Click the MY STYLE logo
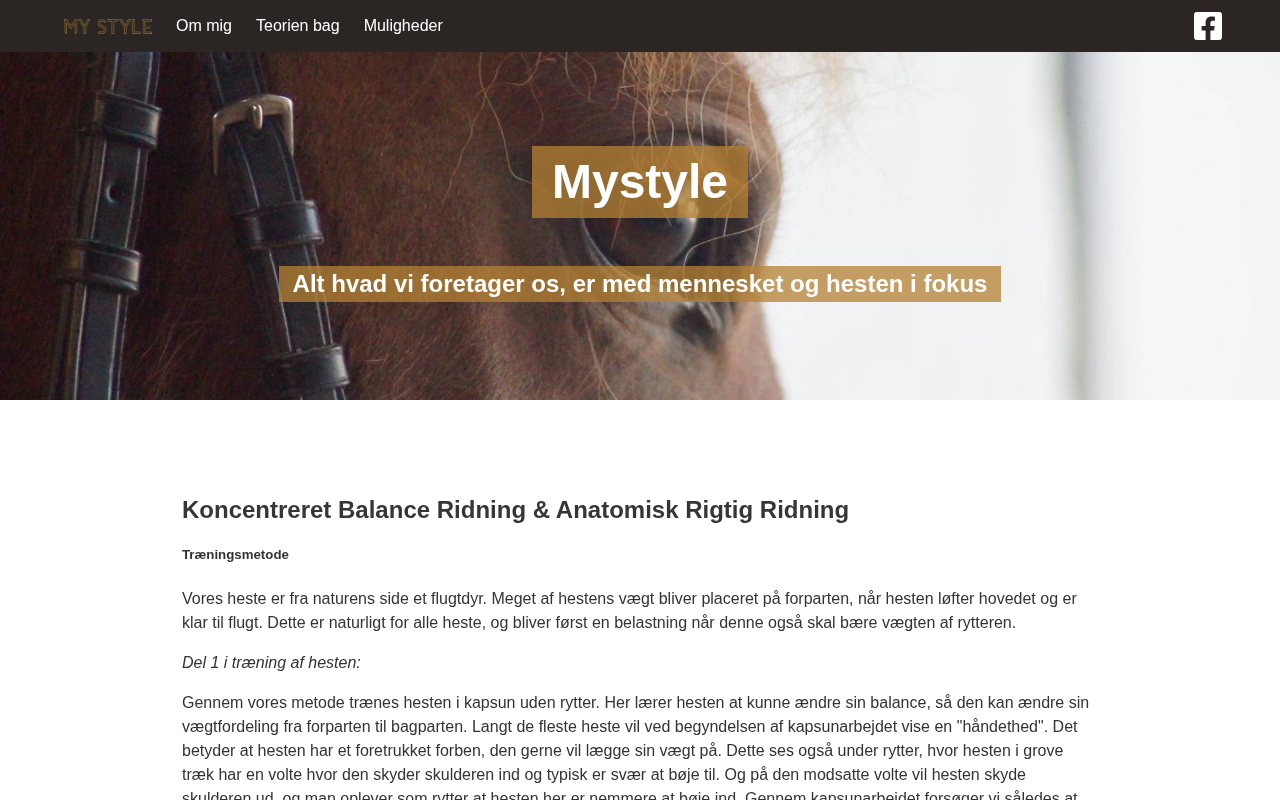Viewport: 1280px width, 800px height. click(x=108, y=26)
